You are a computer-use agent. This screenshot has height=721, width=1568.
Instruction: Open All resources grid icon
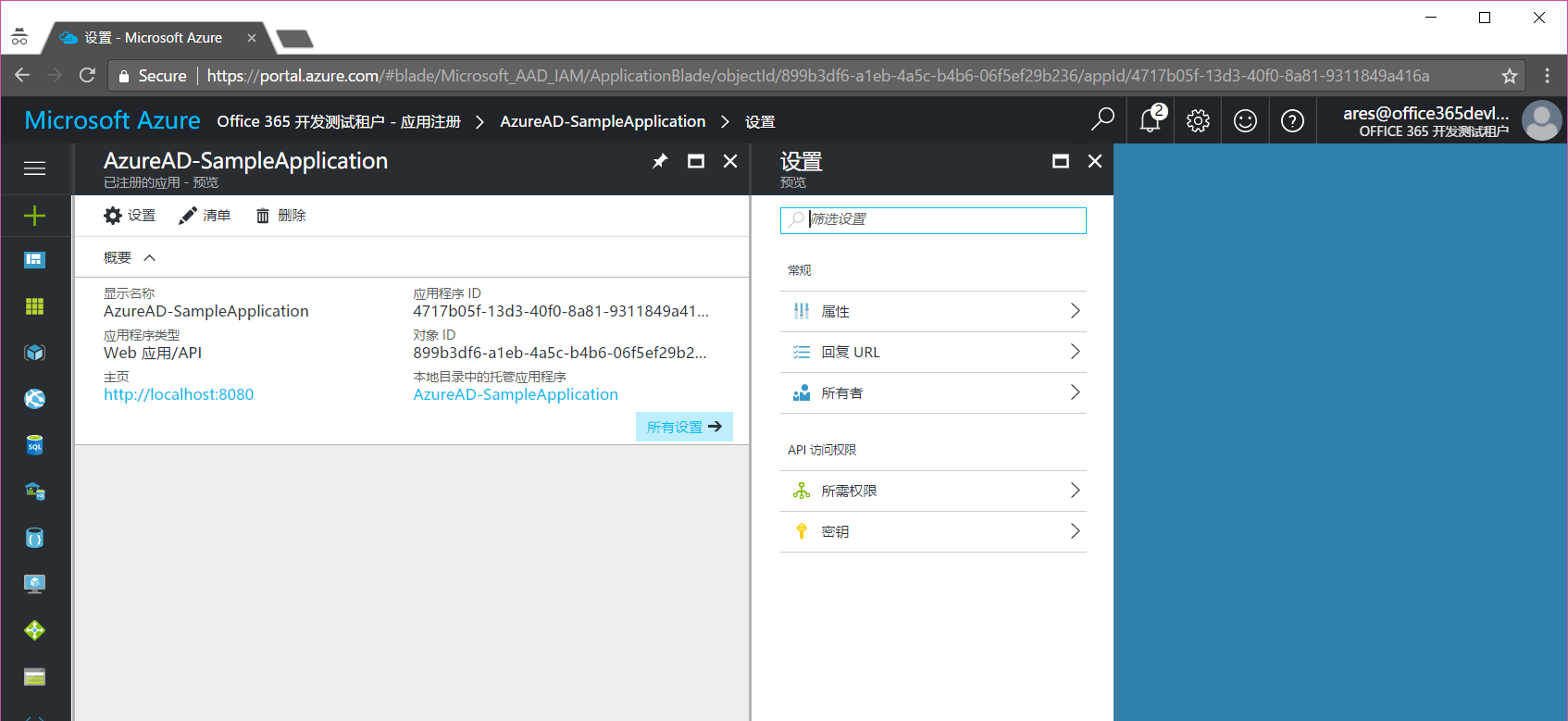pyautogui.click(x=34, y=306)
